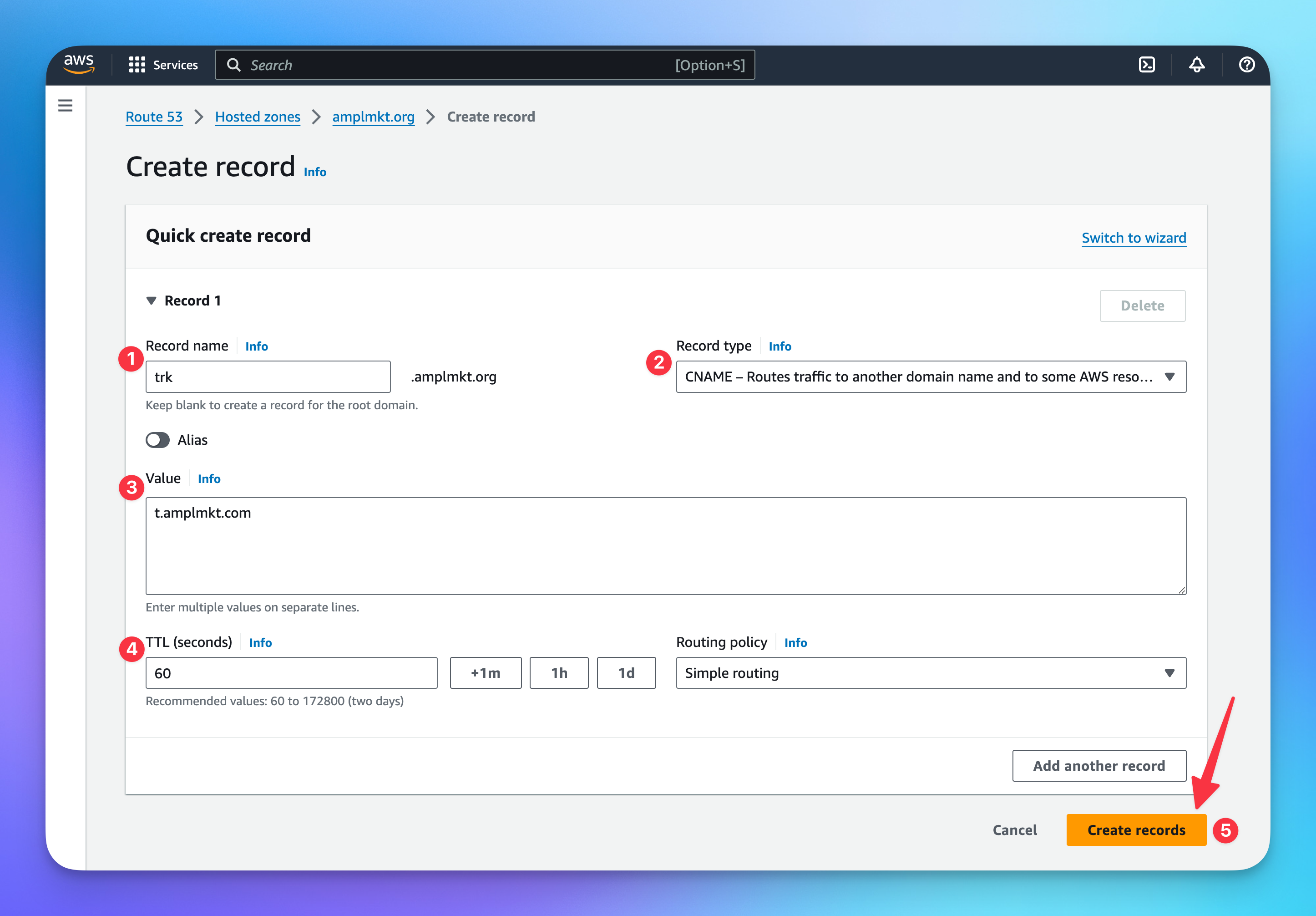Set TTL with the 1h button
This screenshot has height=916, width=1316.
click(x=558, y=673)
